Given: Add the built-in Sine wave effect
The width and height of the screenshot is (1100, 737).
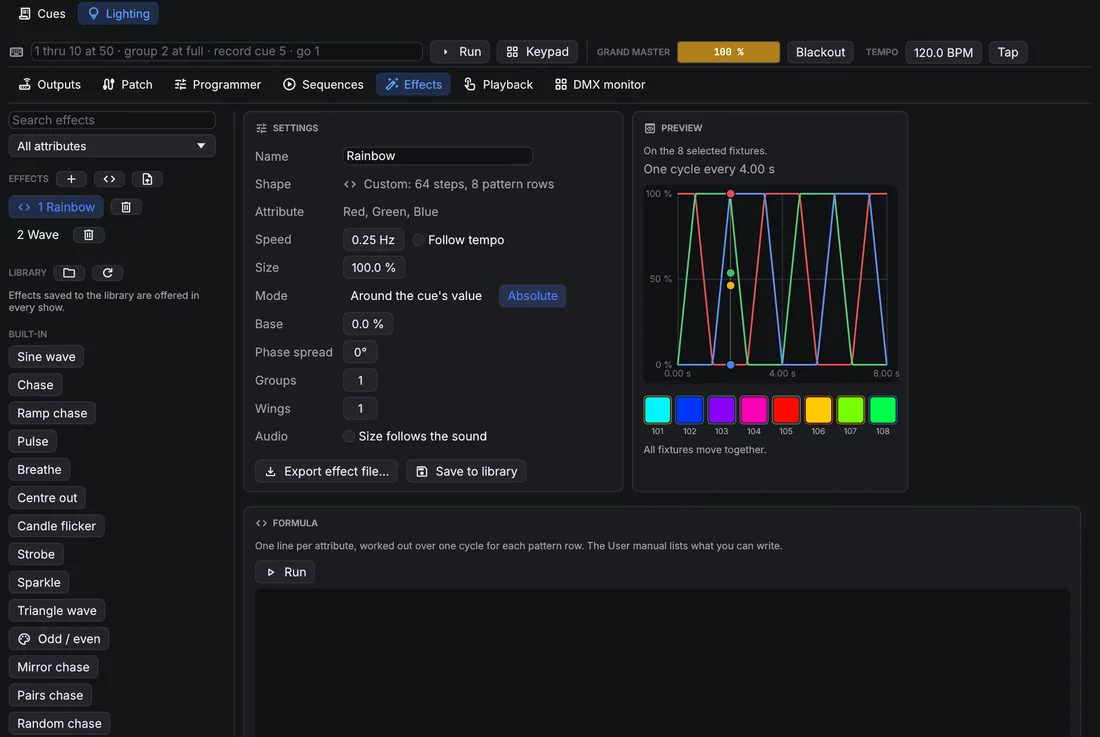Looking at the screenshot, I should (x=46, y=356).
